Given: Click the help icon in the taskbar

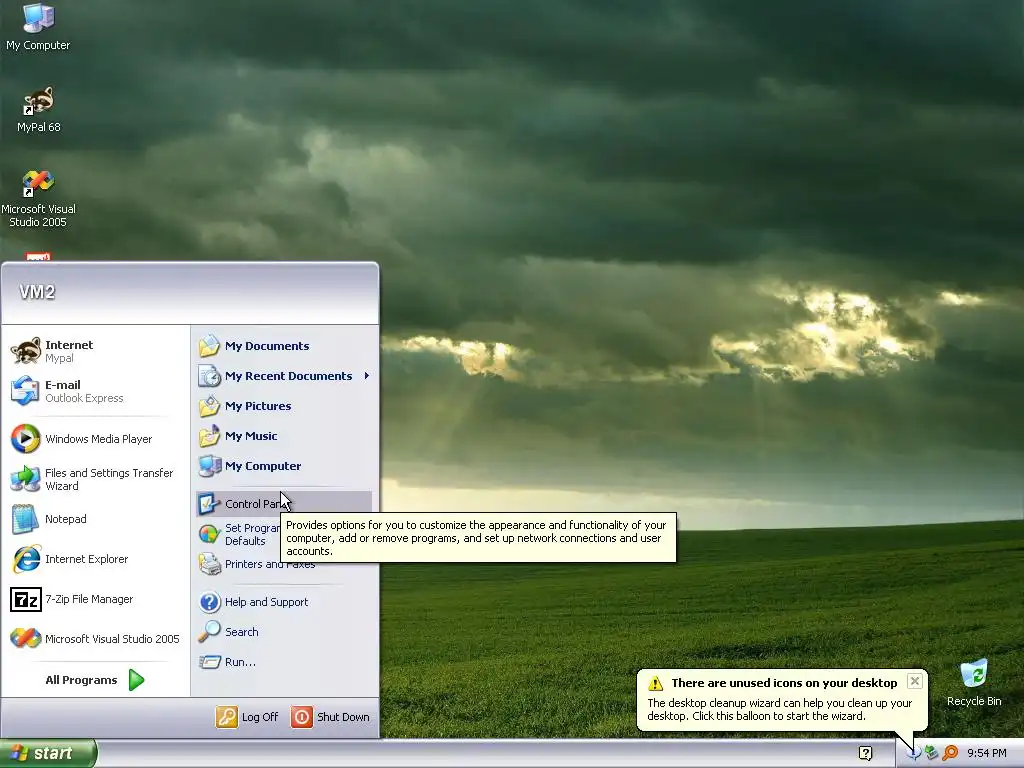Looking at the screenshot, I should (865, 753).
